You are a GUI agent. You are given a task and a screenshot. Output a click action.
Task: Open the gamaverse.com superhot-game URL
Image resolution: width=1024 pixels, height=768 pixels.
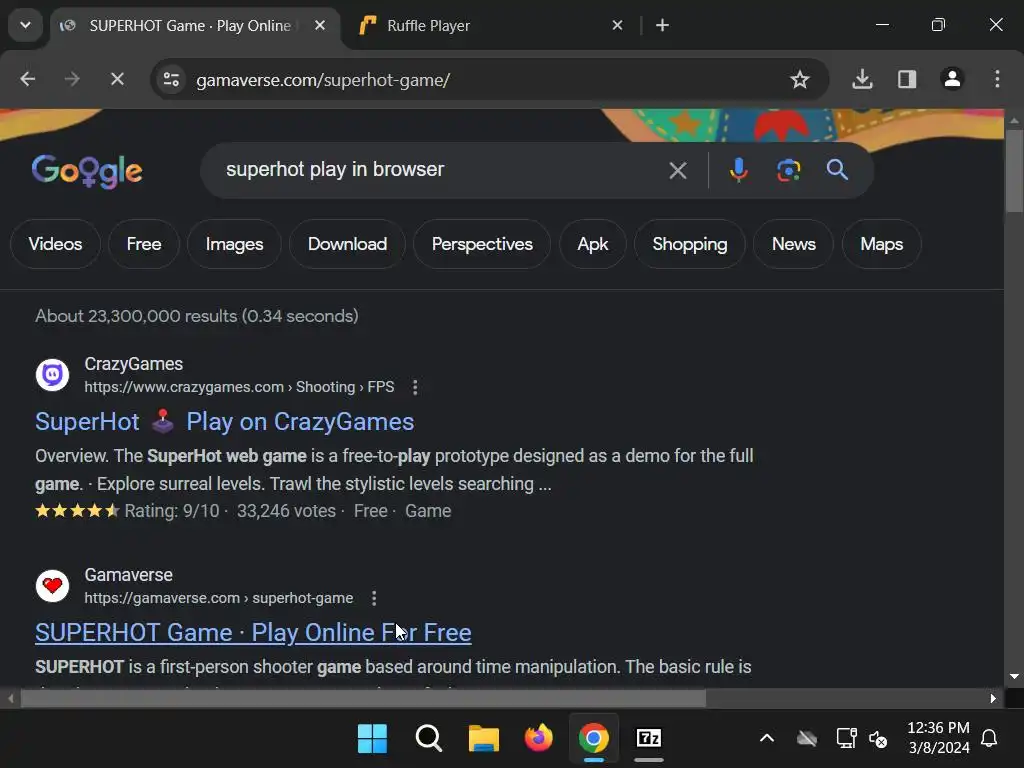[x=219, y=598]
